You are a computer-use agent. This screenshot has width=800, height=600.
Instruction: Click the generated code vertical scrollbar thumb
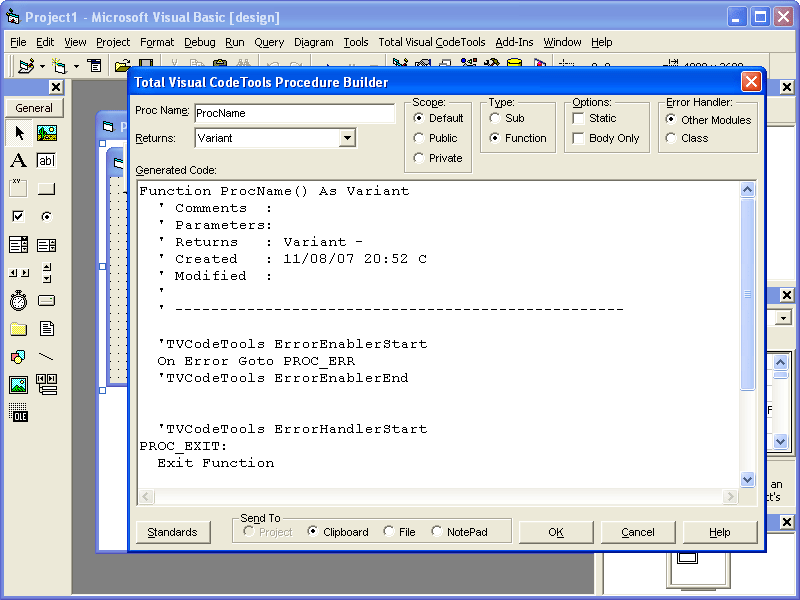[747, 294]
